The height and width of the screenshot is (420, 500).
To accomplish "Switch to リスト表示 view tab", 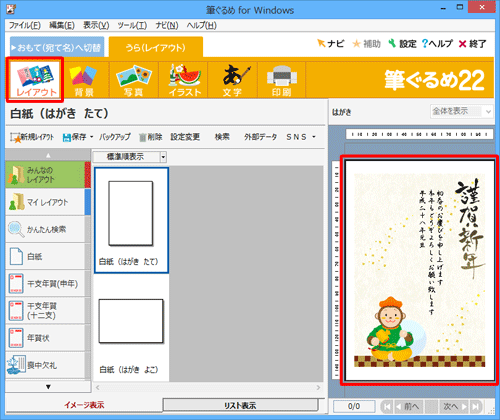I will tap(240, 405).
